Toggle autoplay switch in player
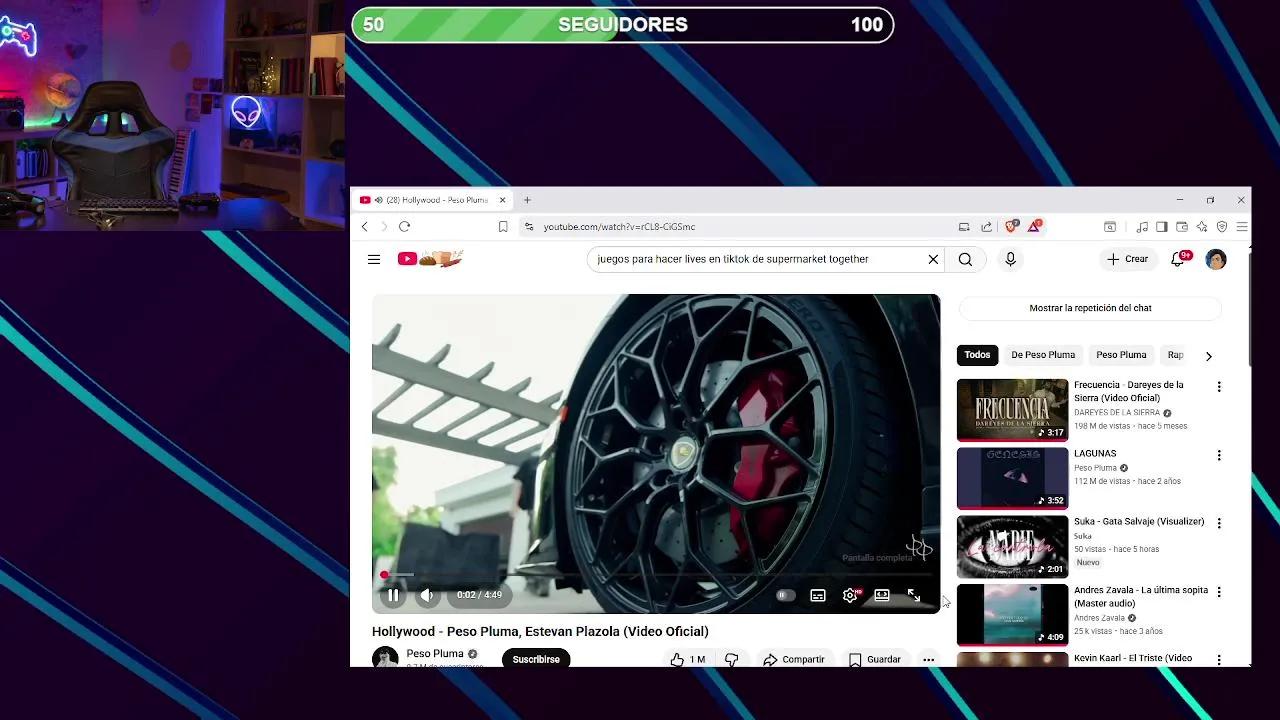The height and width of the screenshot is (720, 1280). click(x=785, y=595)
